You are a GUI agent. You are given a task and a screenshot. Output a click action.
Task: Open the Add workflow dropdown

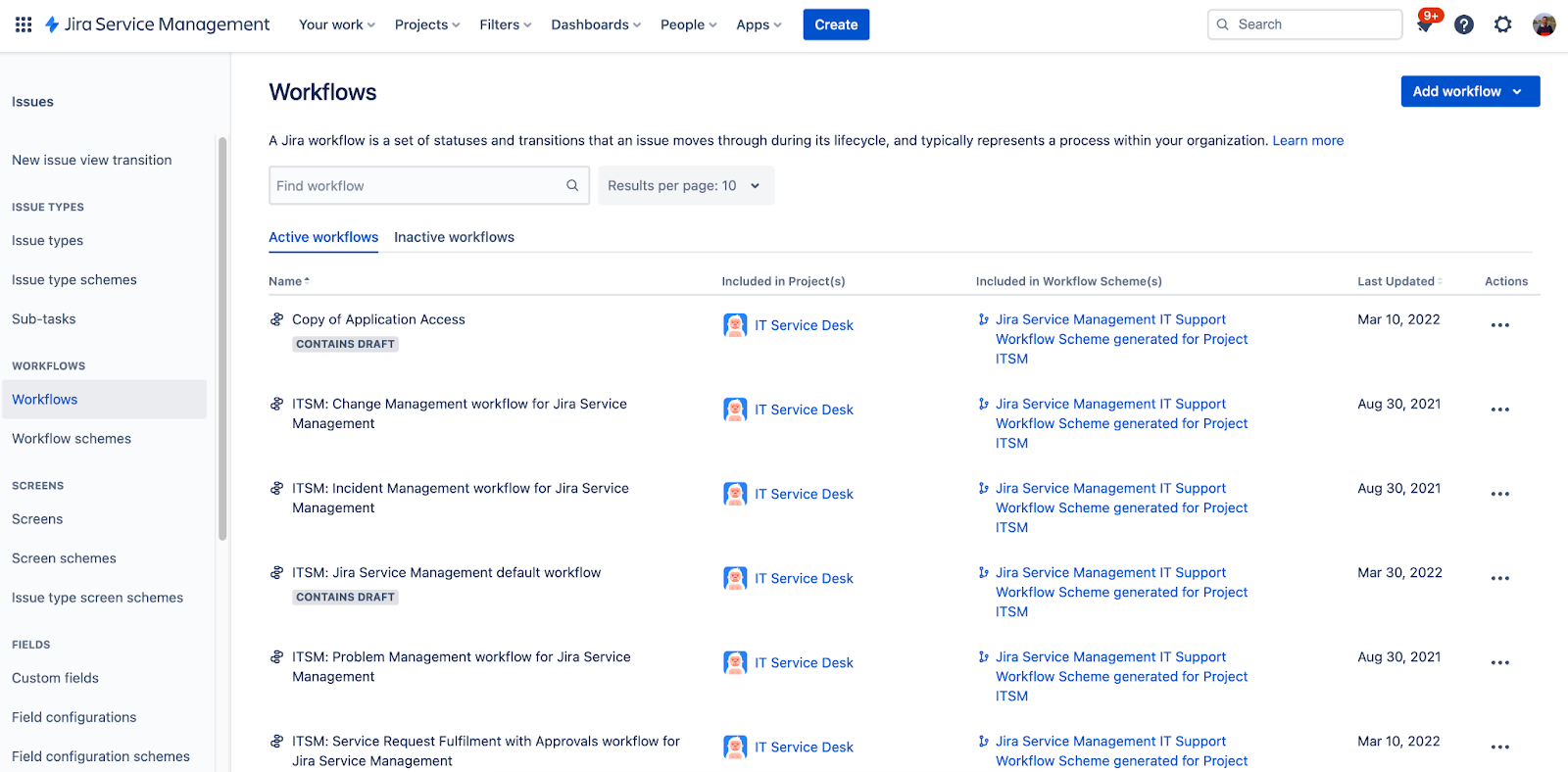tap(1470, 91)
